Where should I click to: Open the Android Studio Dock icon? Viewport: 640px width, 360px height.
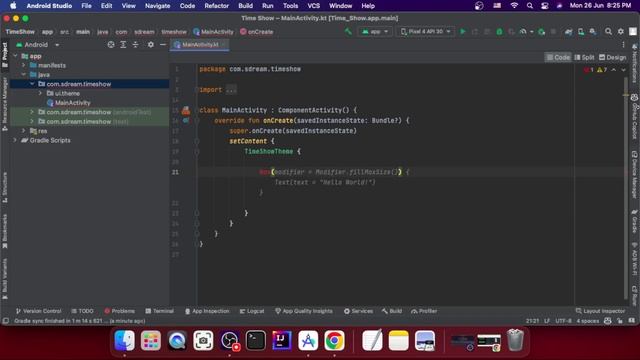[x=308, y=340]
